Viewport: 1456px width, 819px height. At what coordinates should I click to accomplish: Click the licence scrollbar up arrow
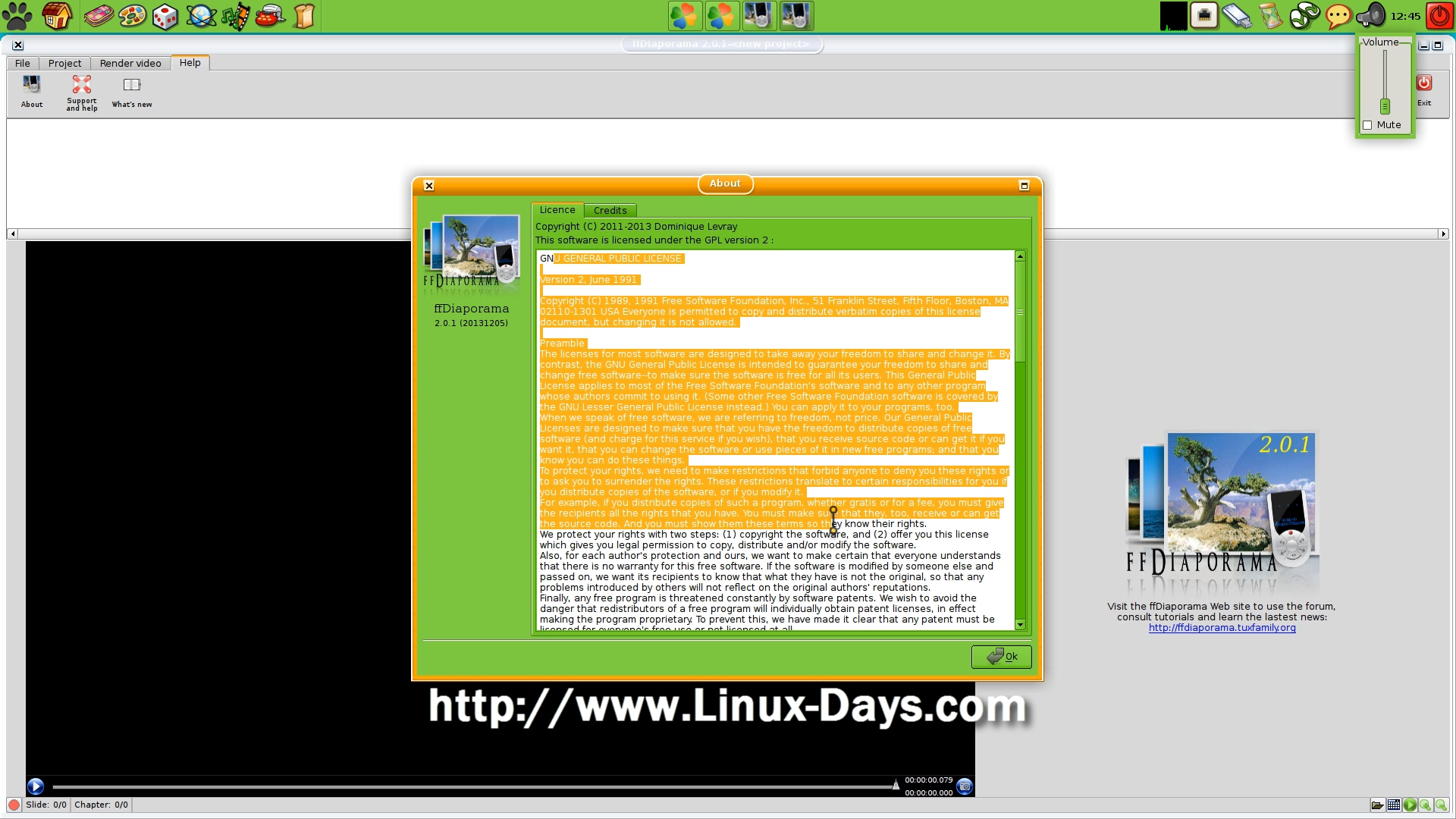tap(1020, 256)
